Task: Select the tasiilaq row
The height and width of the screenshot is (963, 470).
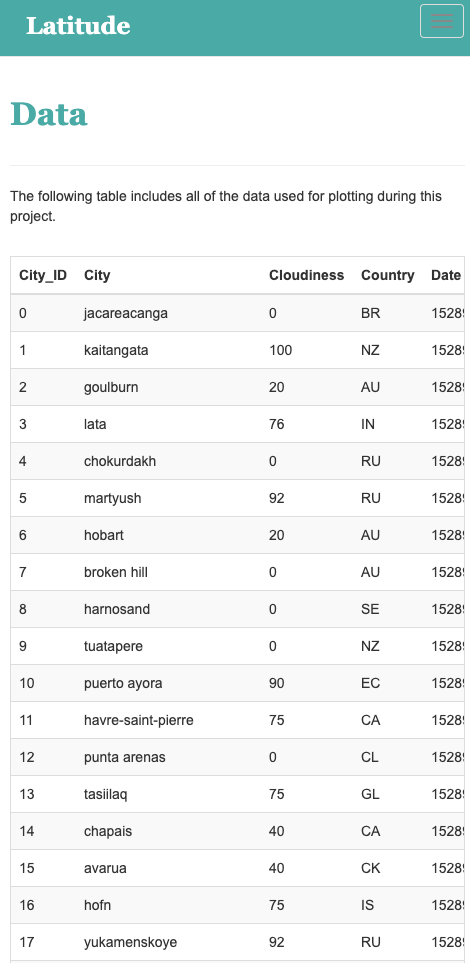Action: [237, 794]
